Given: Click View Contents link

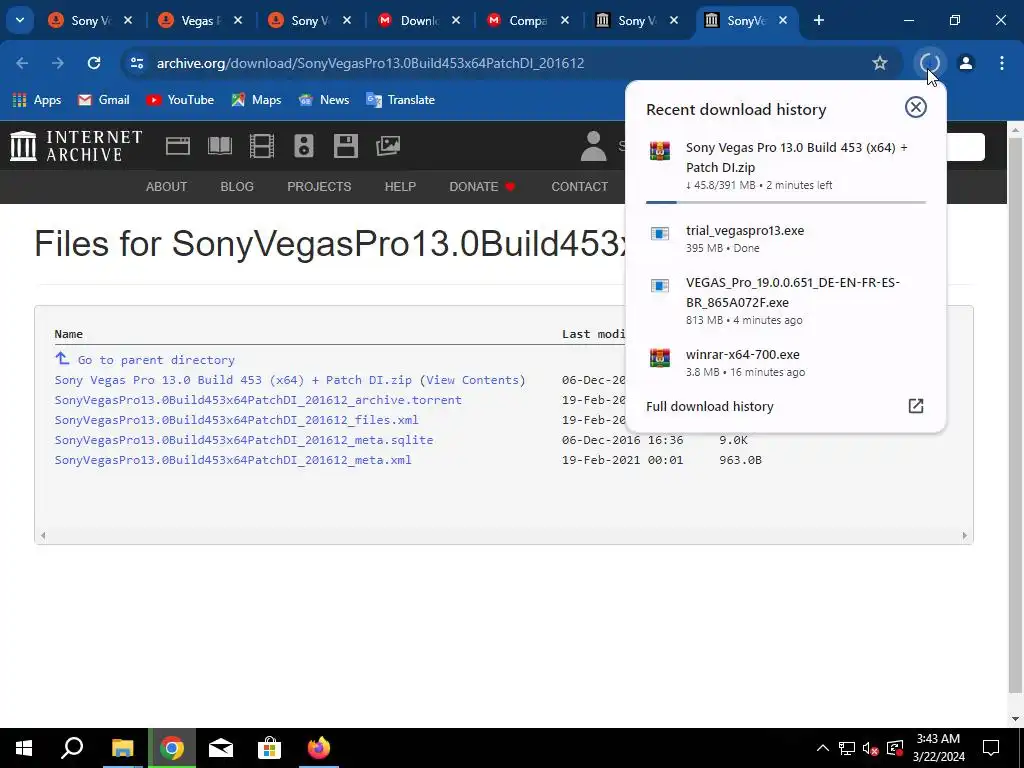Looking at the screenshot, I should coord(472,380).
